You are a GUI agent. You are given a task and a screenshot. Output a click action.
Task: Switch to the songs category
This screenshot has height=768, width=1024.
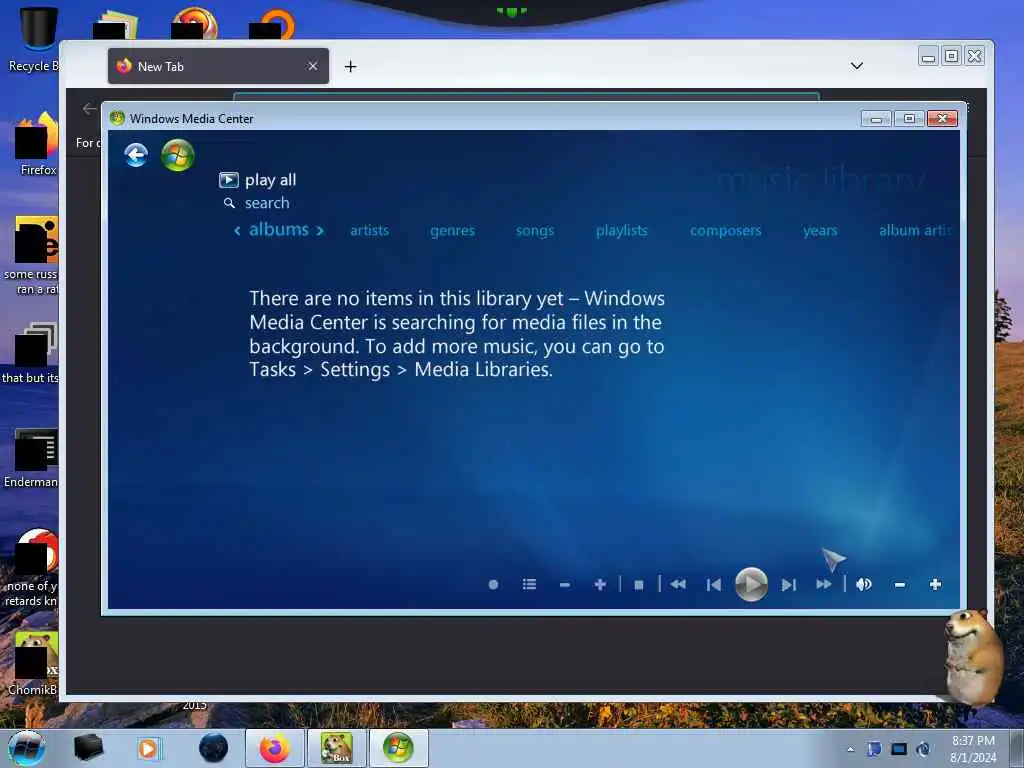pyautogui.click(x=535, y=231)
